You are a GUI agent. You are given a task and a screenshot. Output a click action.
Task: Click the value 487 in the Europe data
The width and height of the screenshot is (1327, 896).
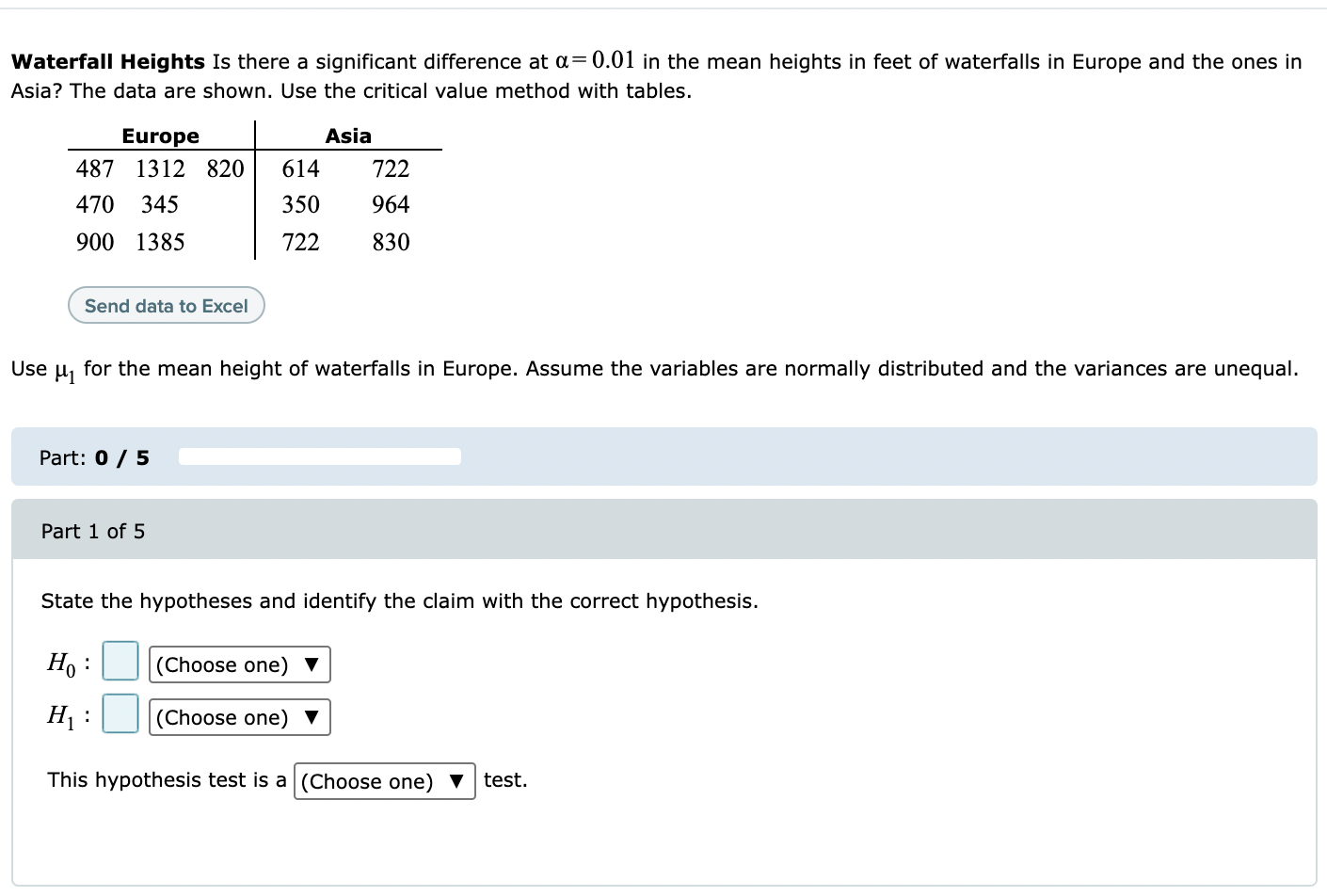[95, 169]
